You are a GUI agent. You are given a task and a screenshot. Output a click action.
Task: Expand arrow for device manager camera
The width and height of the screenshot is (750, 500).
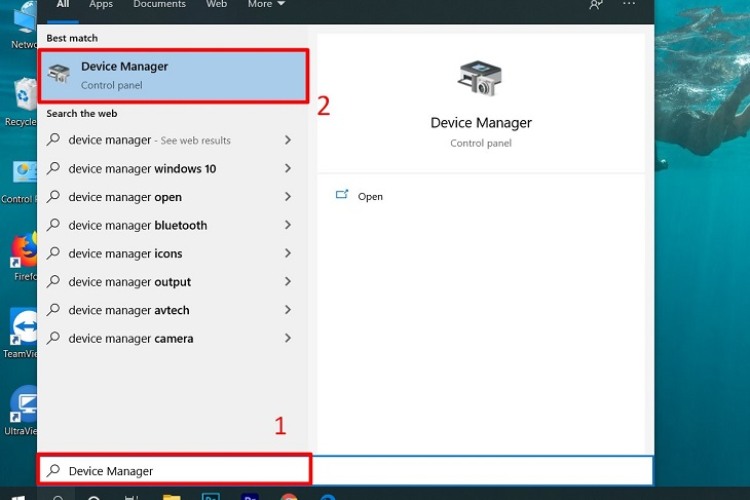click(288, 338)
